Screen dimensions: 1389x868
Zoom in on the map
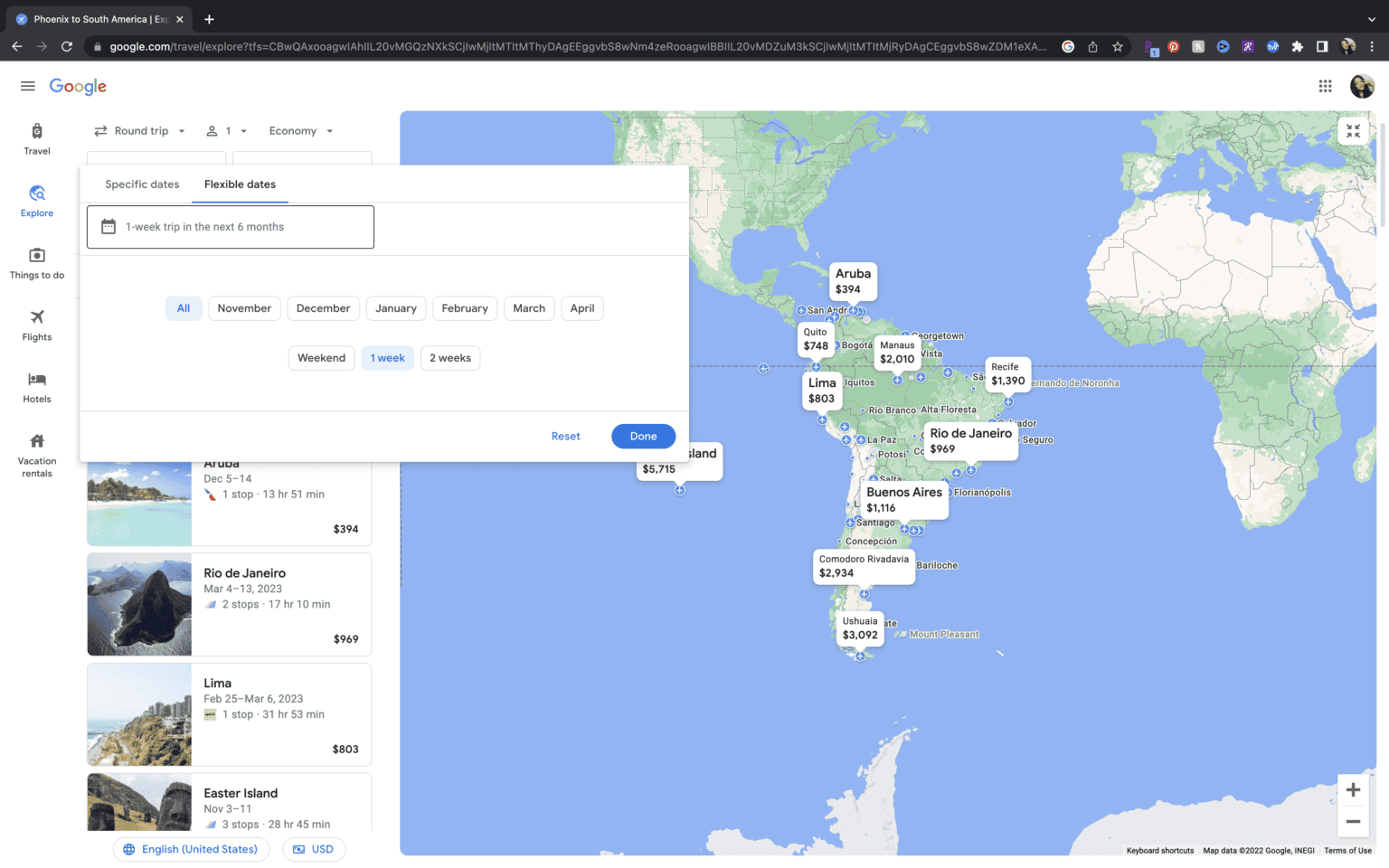click(1353, 789)
